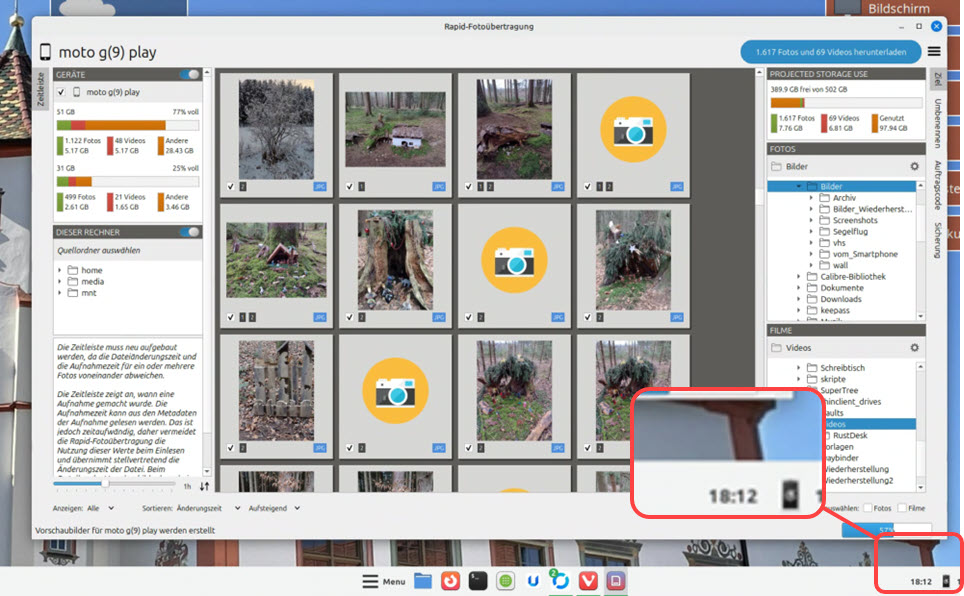Click the phone icon in system tray
Screen dimensions: 964x596
tap(947, 580)
